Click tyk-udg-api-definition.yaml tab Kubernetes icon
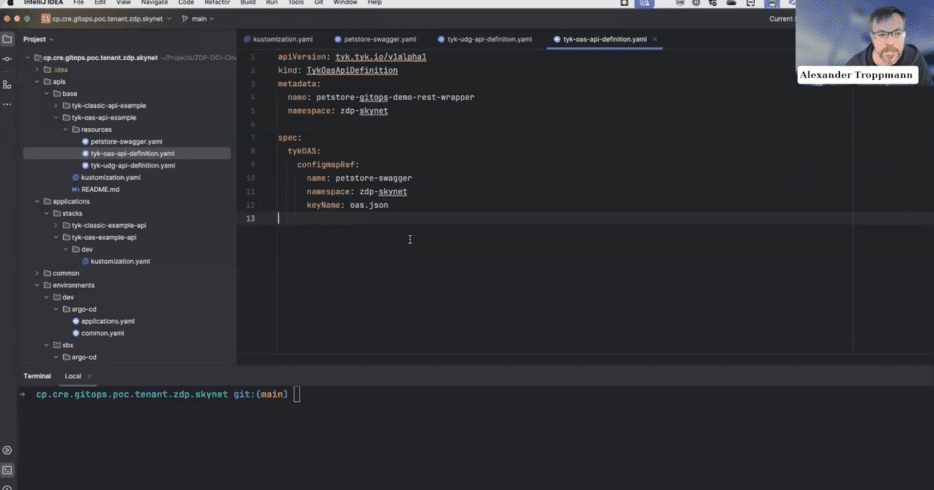This screenshot has height=490, width=934. (441, 39)
